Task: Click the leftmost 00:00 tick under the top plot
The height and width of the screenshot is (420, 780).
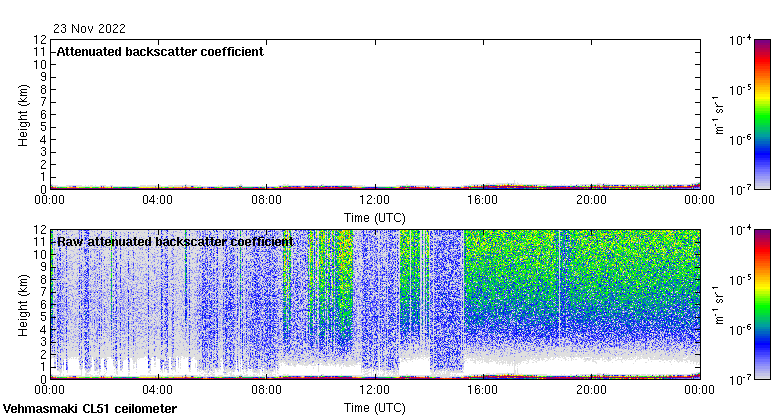Action: (x=49, y=200)
